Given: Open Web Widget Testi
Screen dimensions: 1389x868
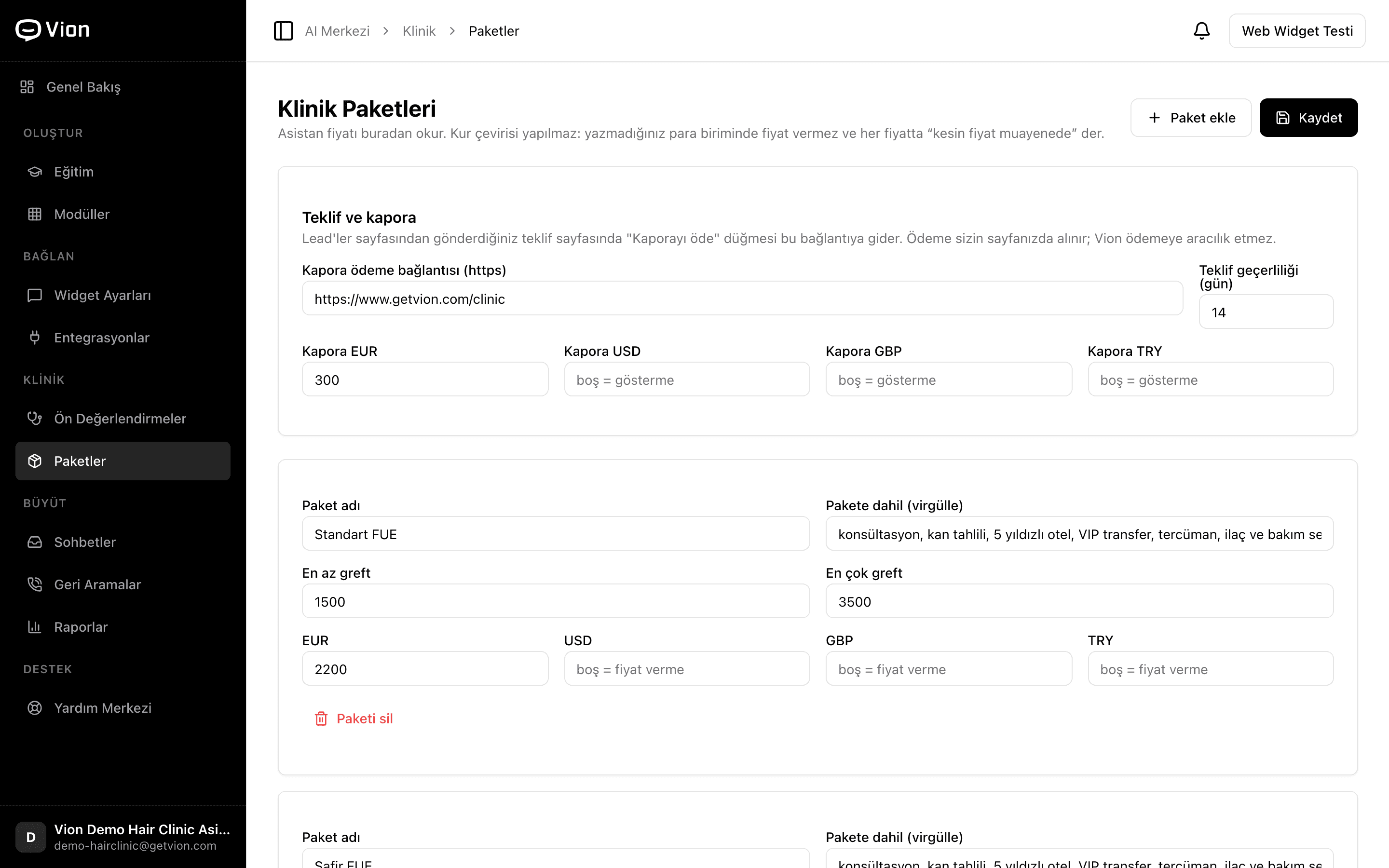Looking at the screenshot, I should [x=1296, y=31].
